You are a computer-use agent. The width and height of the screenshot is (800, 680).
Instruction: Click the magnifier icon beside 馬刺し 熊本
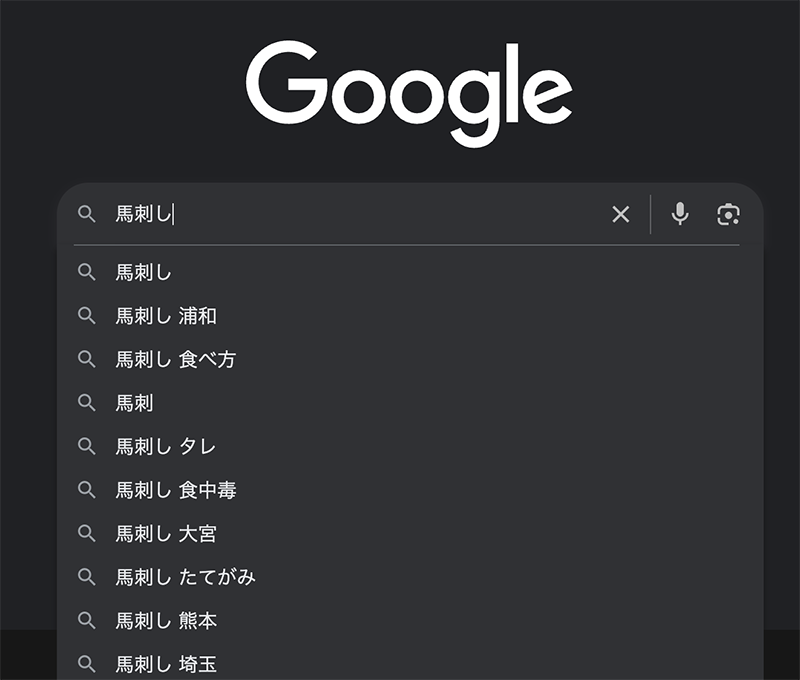(x=87, y=620)
